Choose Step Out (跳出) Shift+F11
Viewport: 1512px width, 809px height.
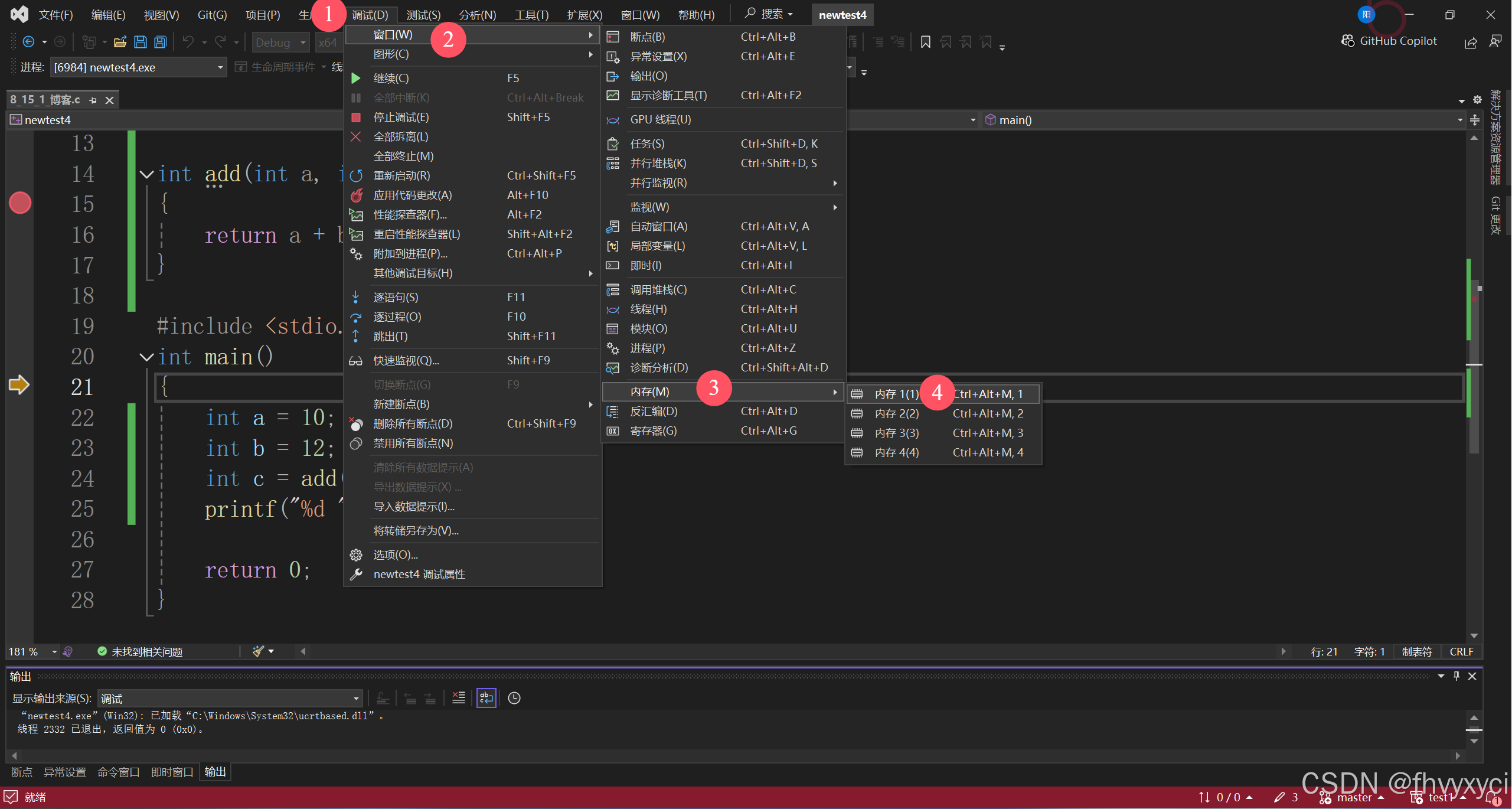pyautogui.click(x=472, y=336)
